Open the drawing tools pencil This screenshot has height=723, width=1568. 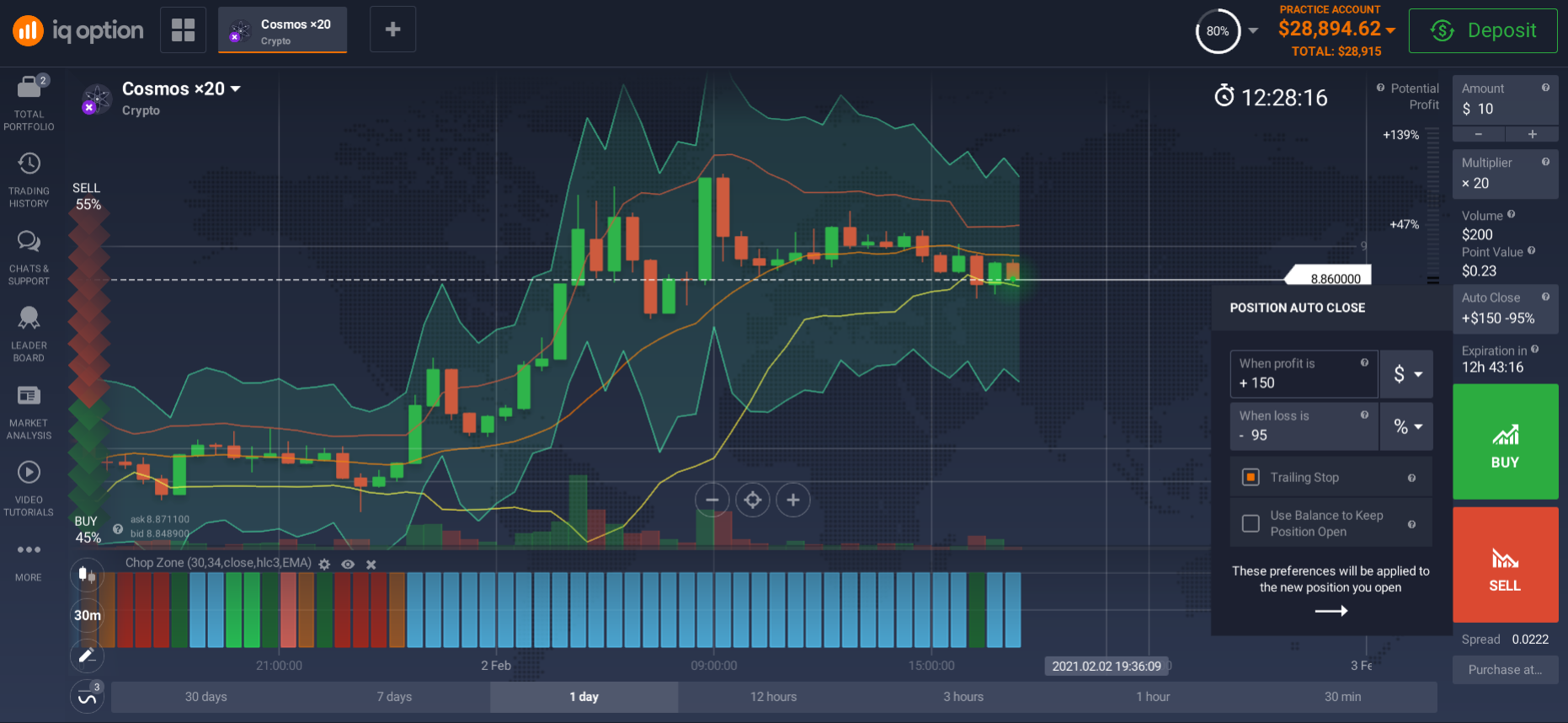[x=87, y=655]
